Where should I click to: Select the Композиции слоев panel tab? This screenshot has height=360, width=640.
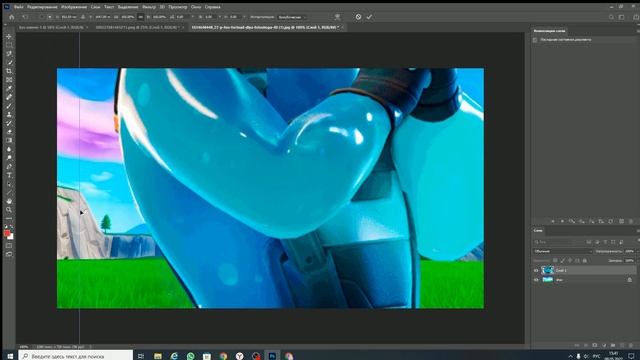(x=549, y=31)
